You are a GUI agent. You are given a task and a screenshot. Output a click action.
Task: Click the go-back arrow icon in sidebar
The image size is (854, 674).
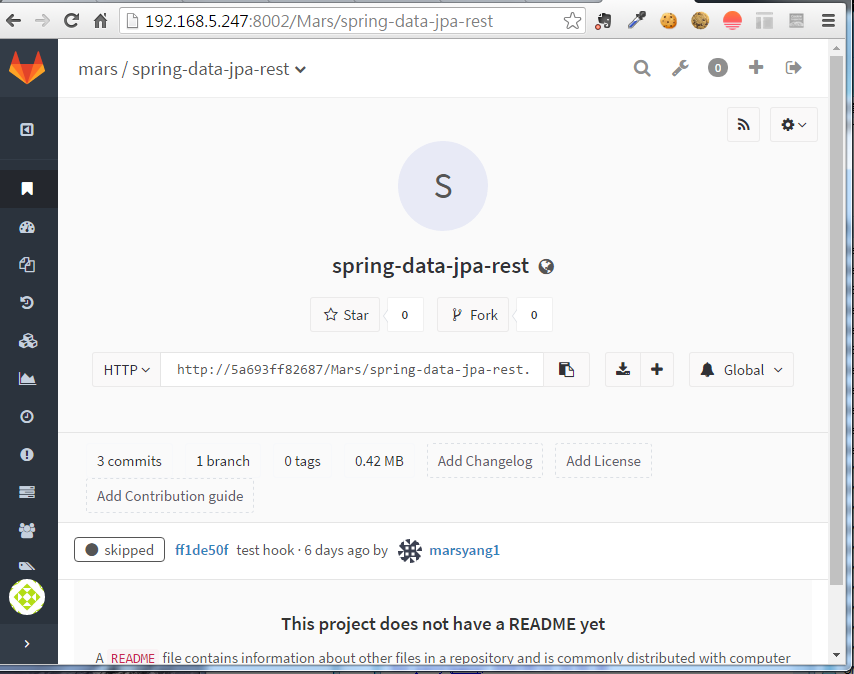point(27,130)
